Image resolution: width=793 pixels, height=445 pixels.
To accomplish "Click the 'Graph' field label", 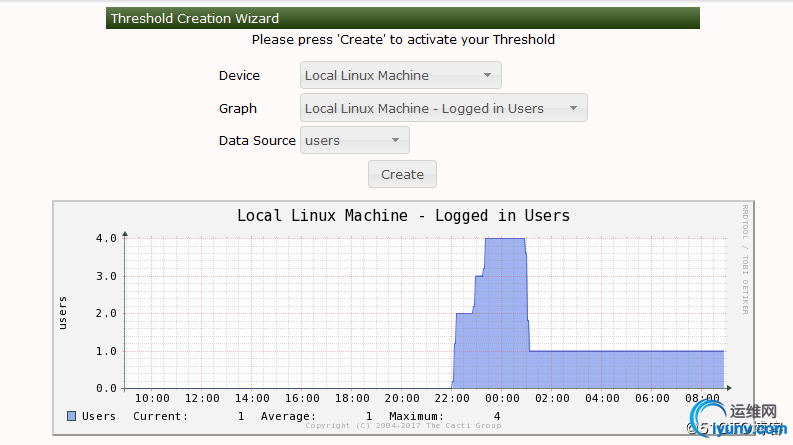I will (238, 109).
